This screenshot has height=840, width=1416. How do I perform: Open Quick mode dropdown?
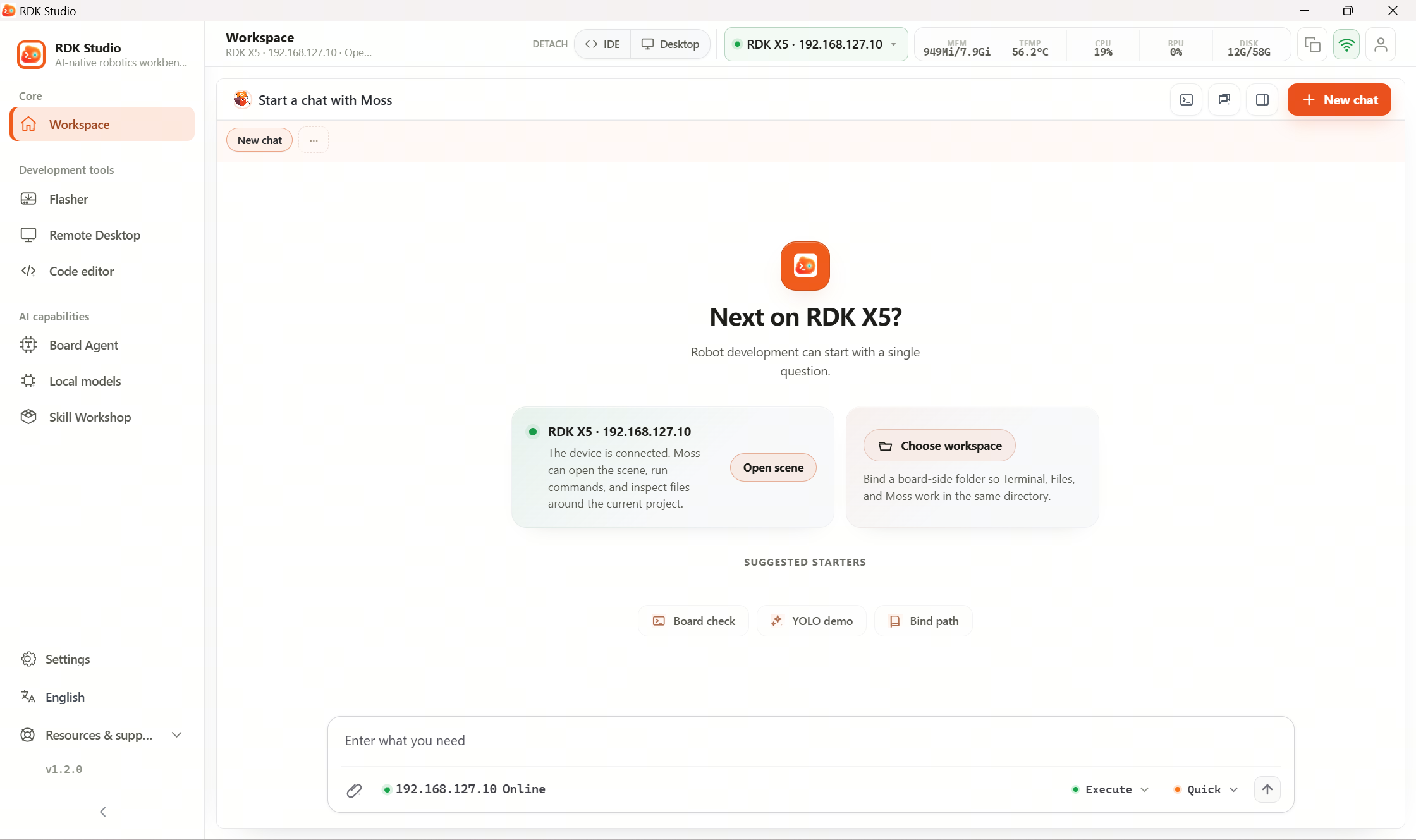tap(1206, 789)
